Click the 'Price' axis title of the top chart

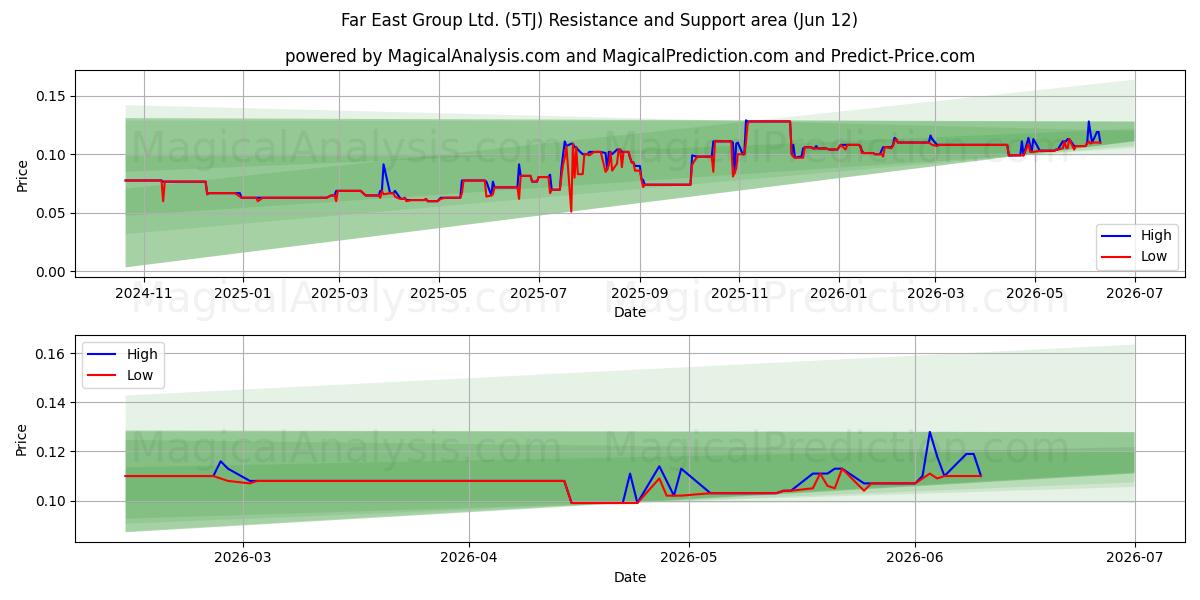pos(22,175)
